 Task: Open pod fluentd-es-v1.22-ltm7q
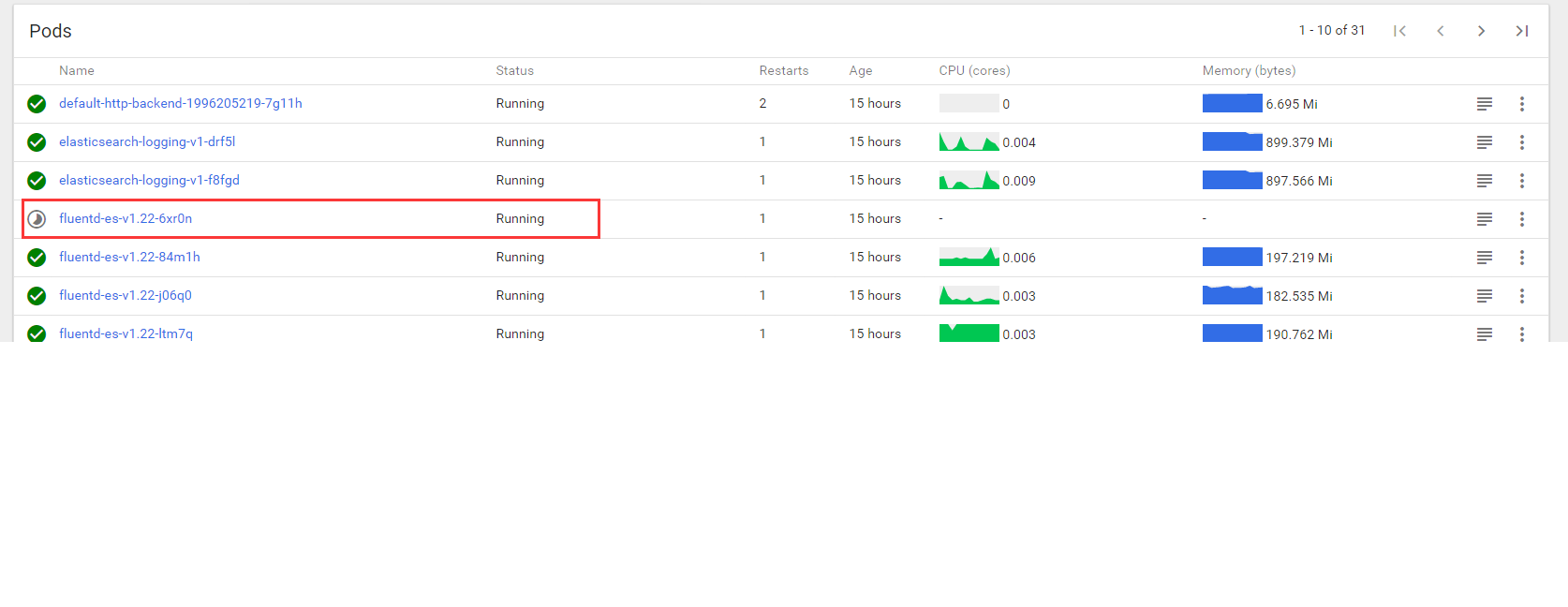[x=126, y=333]
